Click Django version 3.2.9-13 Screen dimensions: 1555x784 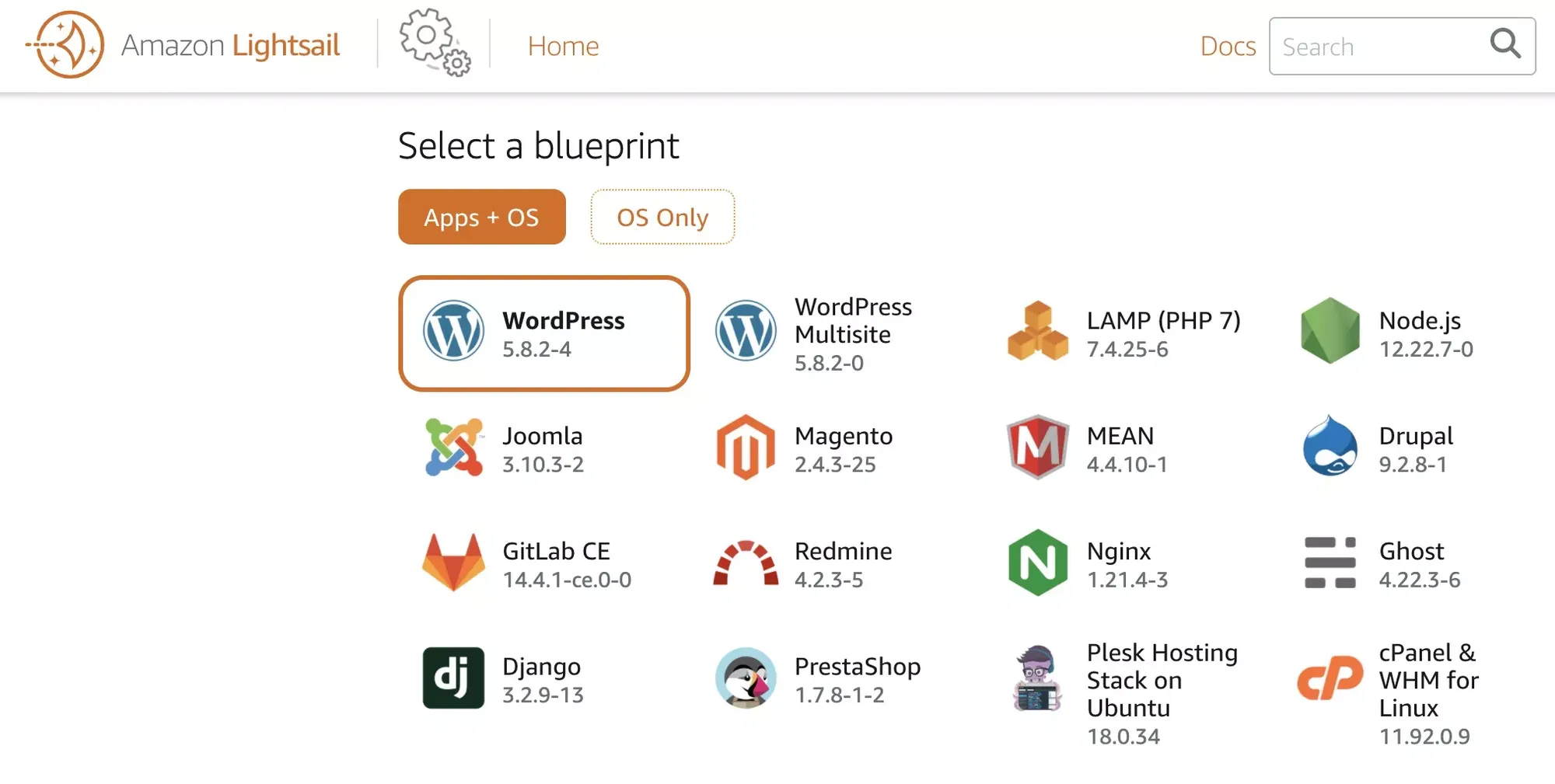tap(543, 695)
